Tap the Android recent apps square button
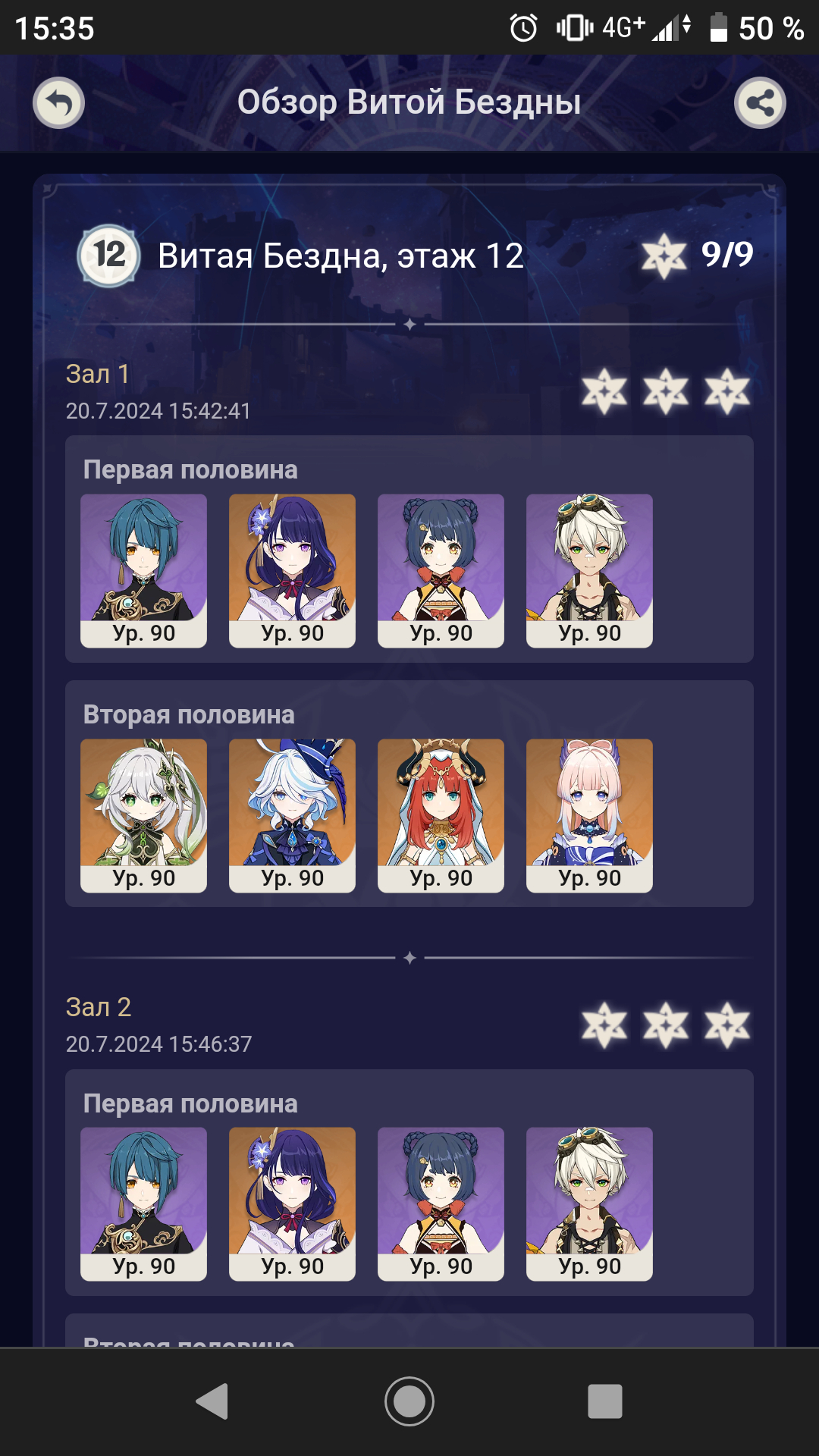This screenshot has width=819, height=1456. [605, 1401]
